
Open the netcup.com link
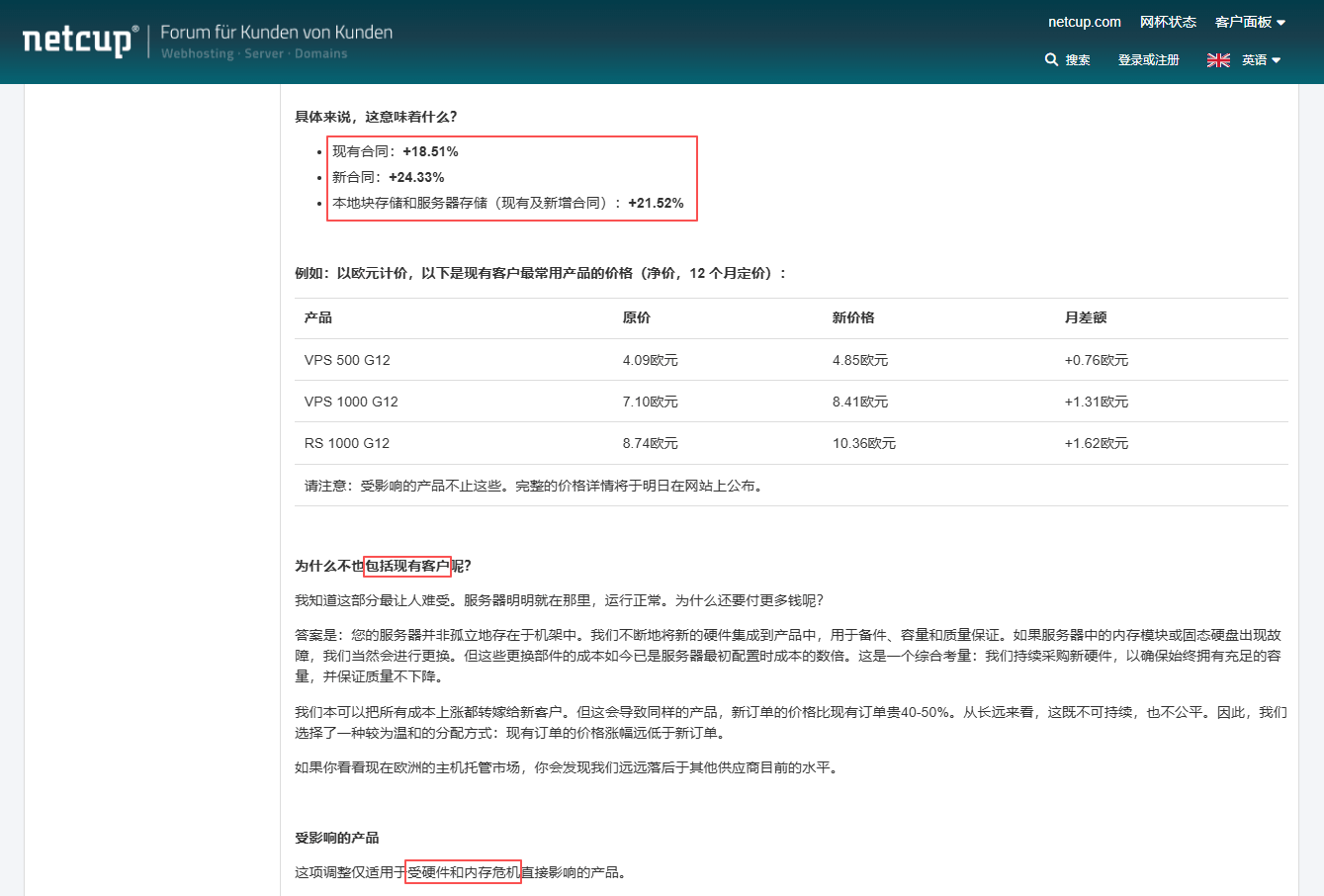[1084, 22]
